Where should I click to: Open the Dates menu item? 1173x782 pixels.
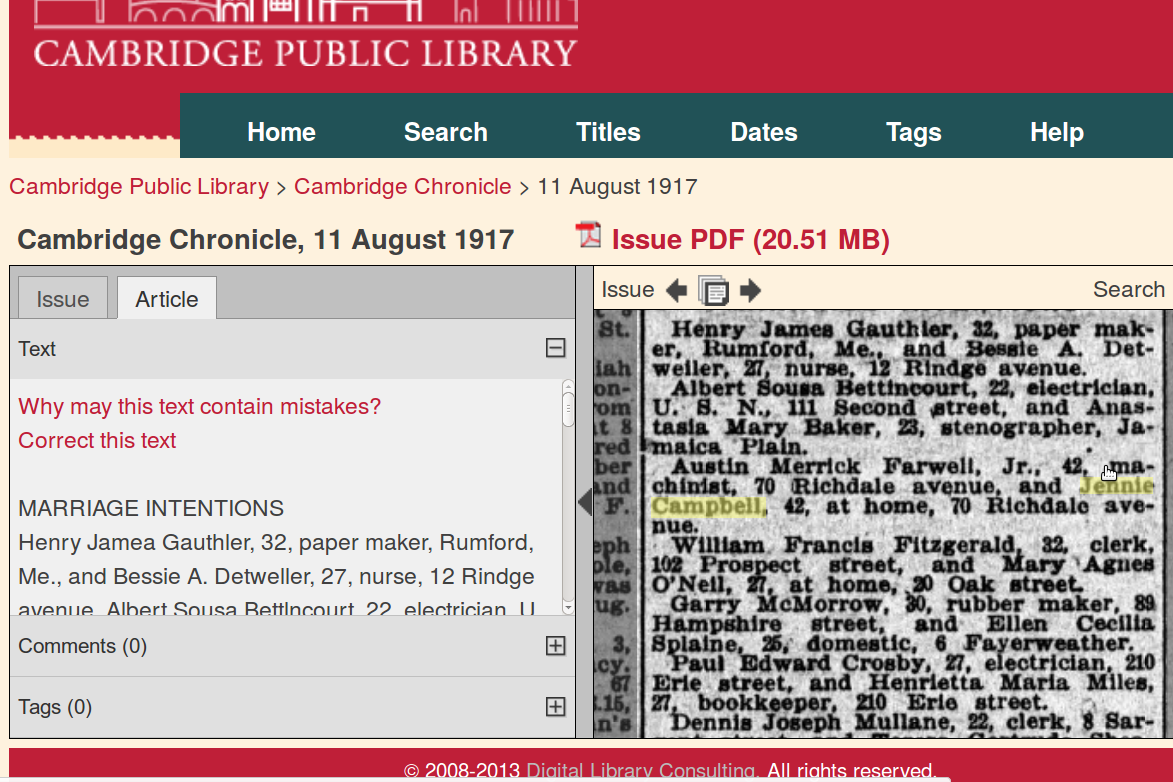(764, 132)
